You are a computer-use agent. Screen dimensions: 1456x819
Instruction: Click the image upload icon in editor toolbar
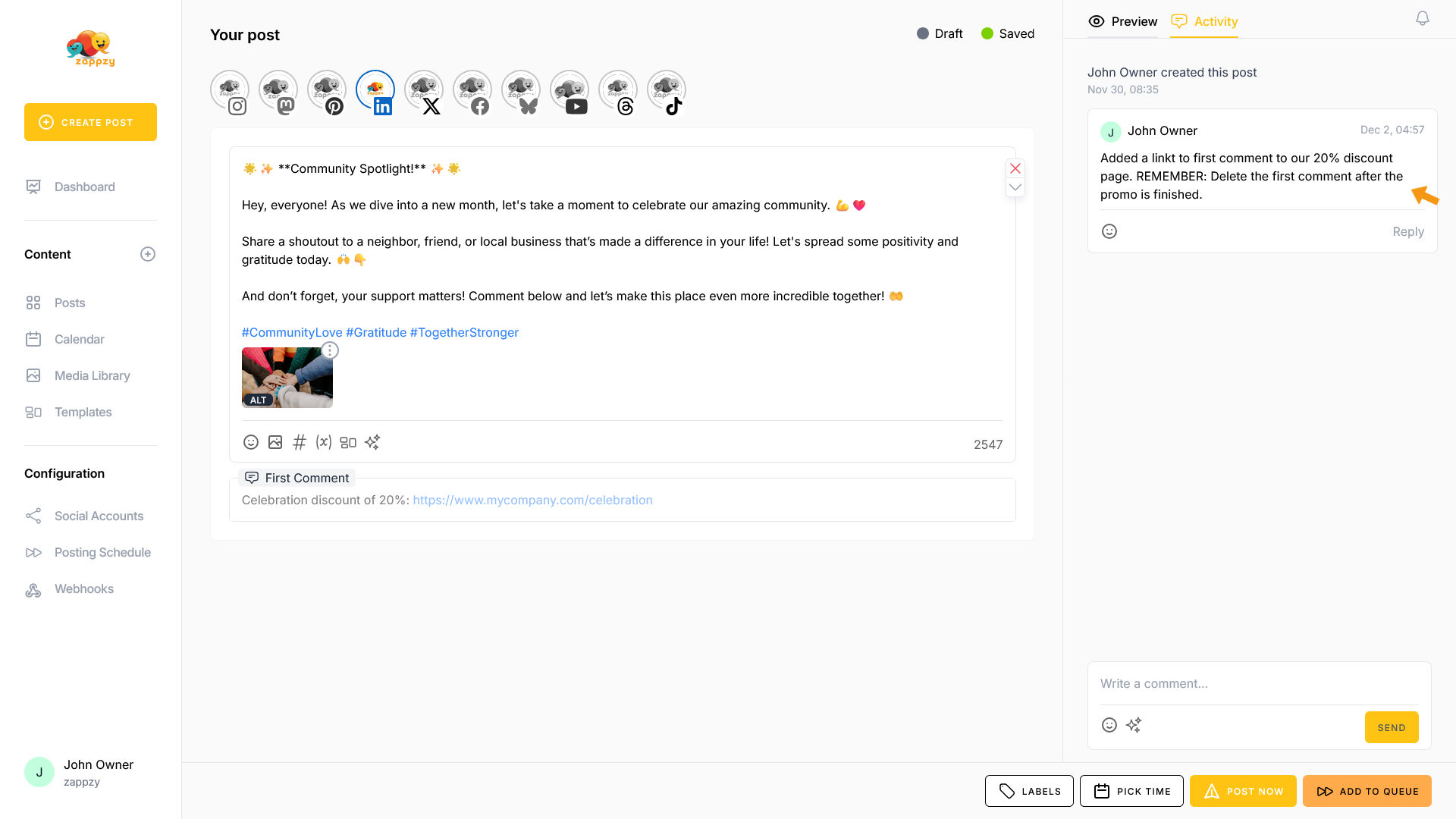(x=275, y=442)
